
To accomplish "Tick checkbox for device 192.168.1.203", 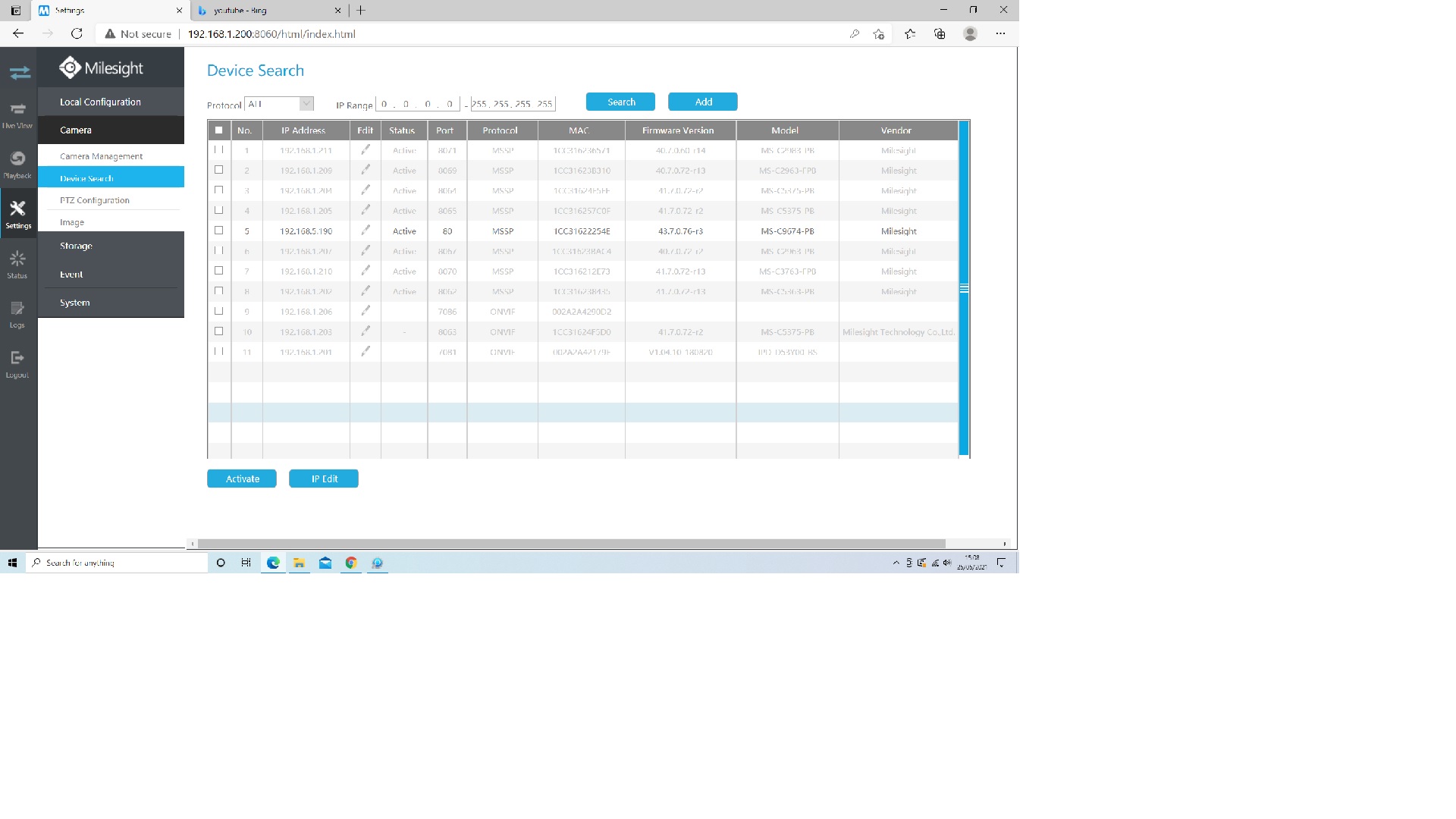I will (218, 331).
